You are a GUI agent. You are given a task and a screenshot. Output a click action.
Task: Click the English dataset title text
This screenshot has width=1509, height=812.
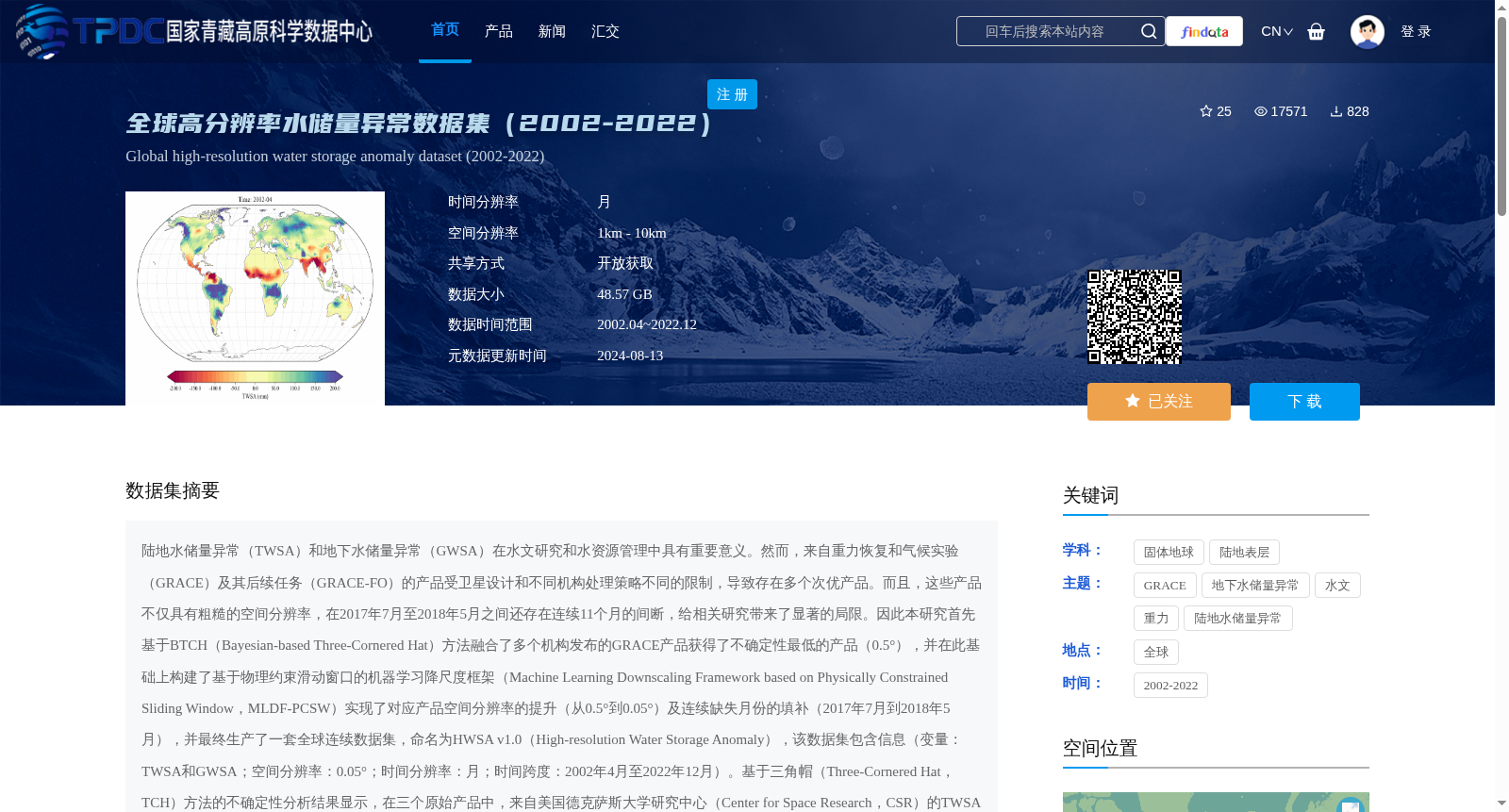[335, 157]
